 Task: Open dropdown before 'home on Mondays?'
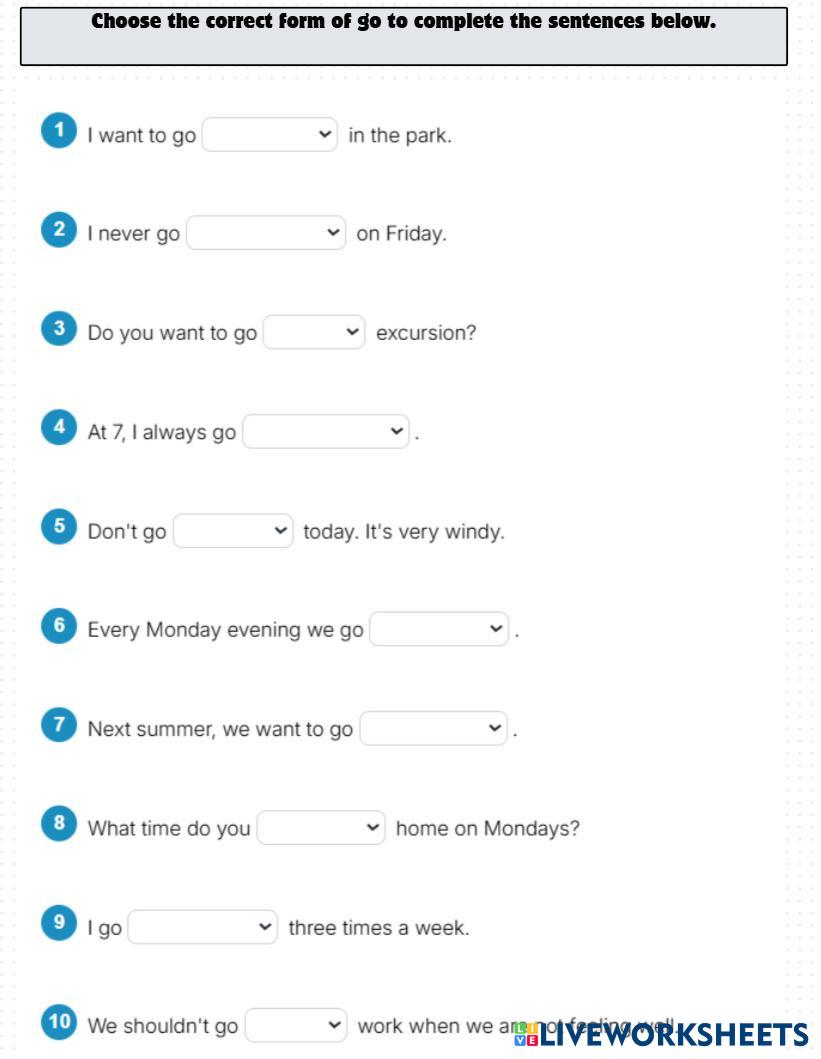coord(321,828)
